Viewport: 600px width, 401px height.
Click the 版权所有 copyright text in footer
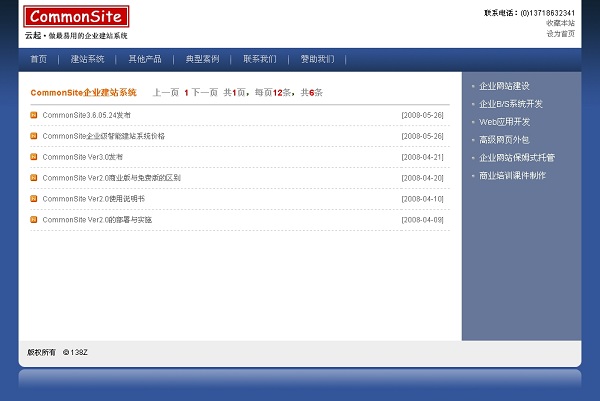(57, 352)
